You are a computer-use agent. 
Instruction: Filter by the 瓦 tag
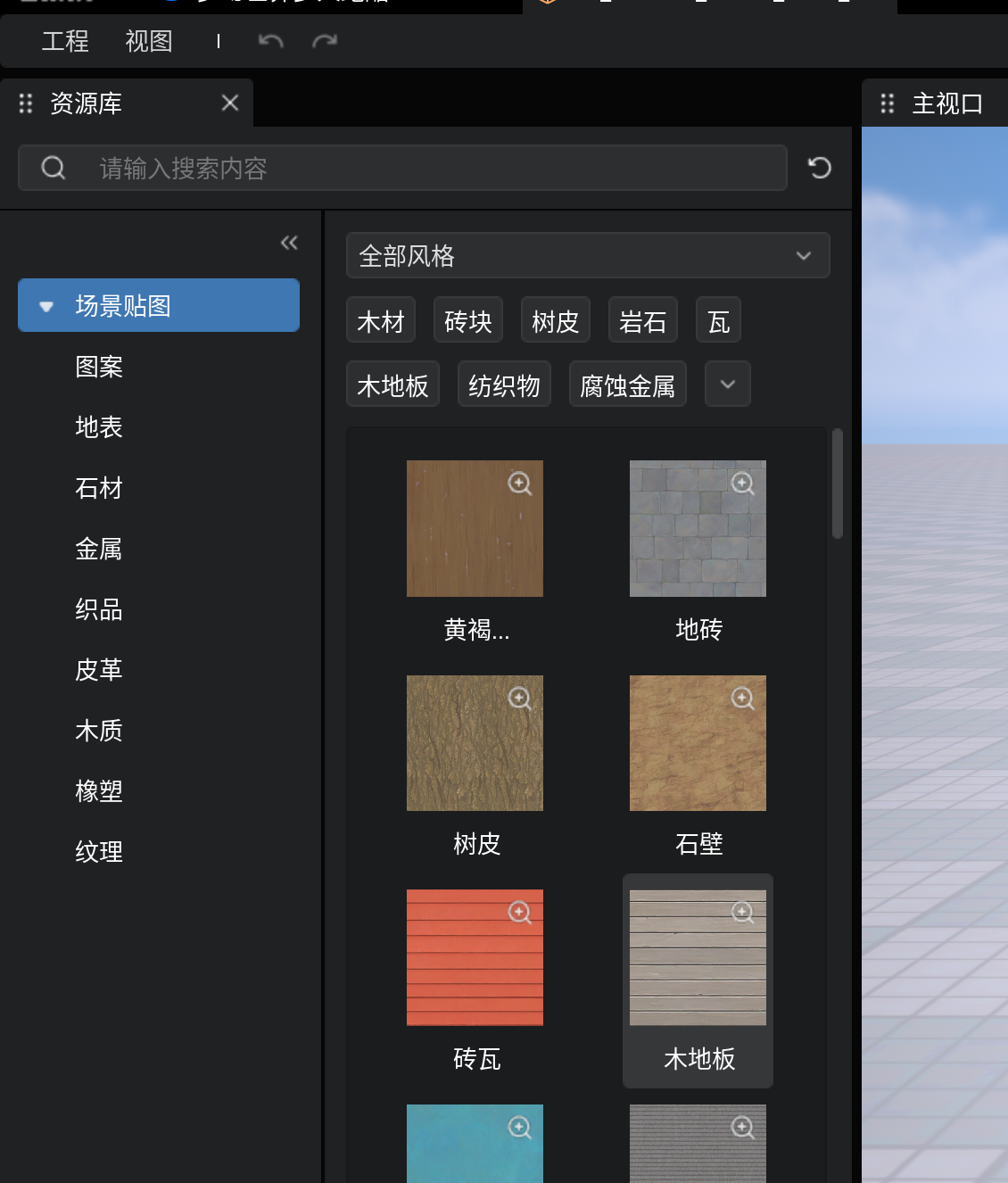point(718,319)
